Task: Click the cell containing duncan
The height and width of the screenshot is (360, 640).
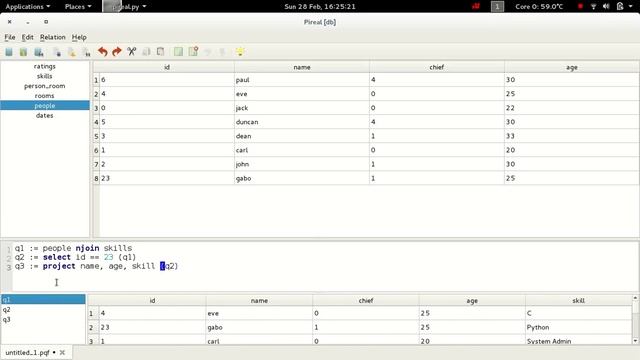Action: [302, 122]
